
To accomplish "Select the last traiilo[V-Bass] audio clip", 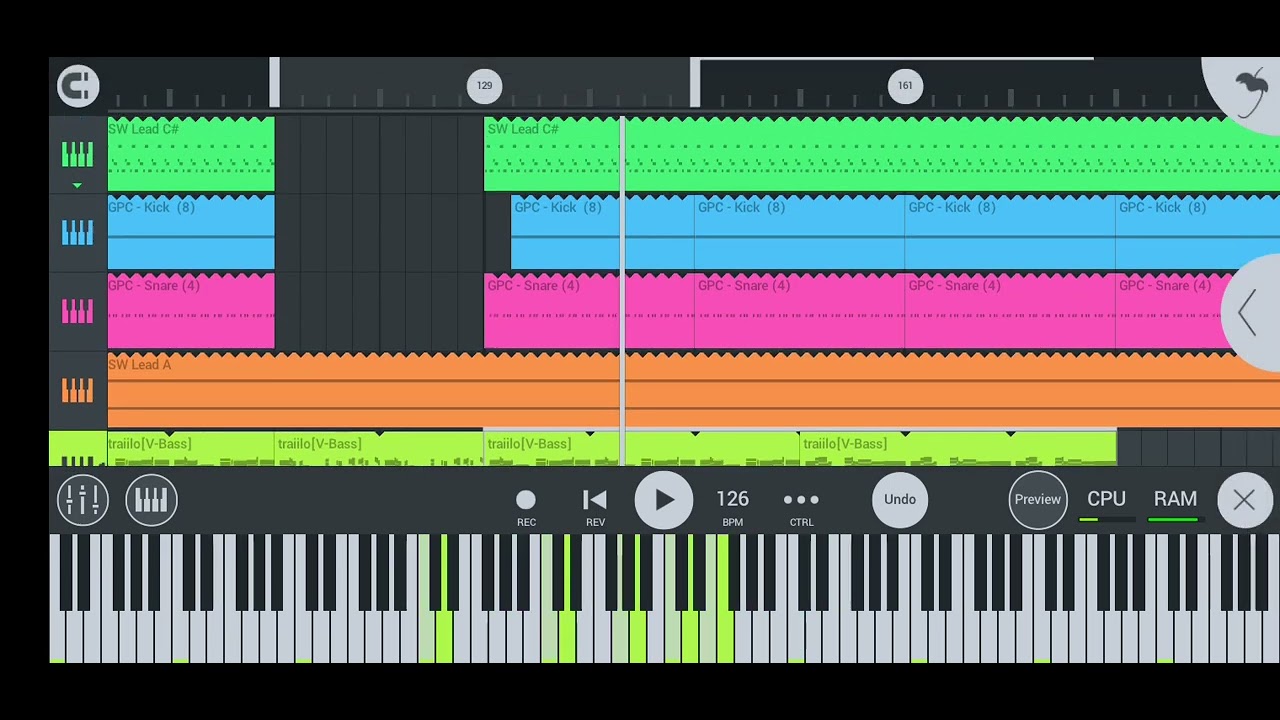I will click(958, 449).
